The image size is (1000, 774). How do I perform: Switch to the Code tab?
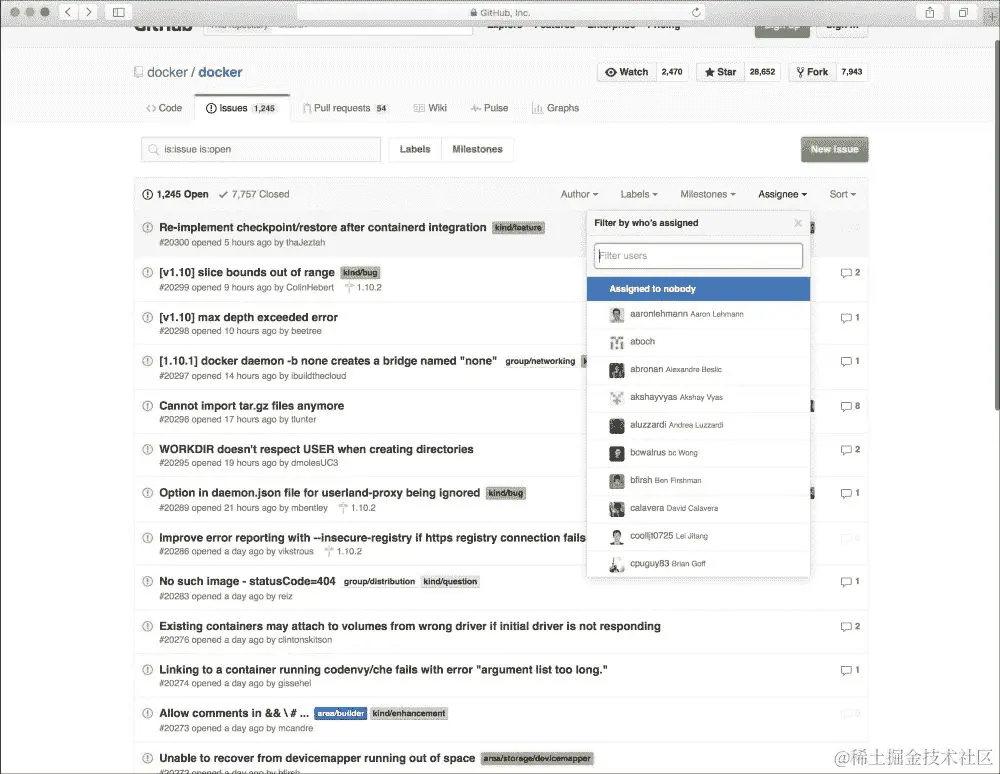click(x=163, y=107)
